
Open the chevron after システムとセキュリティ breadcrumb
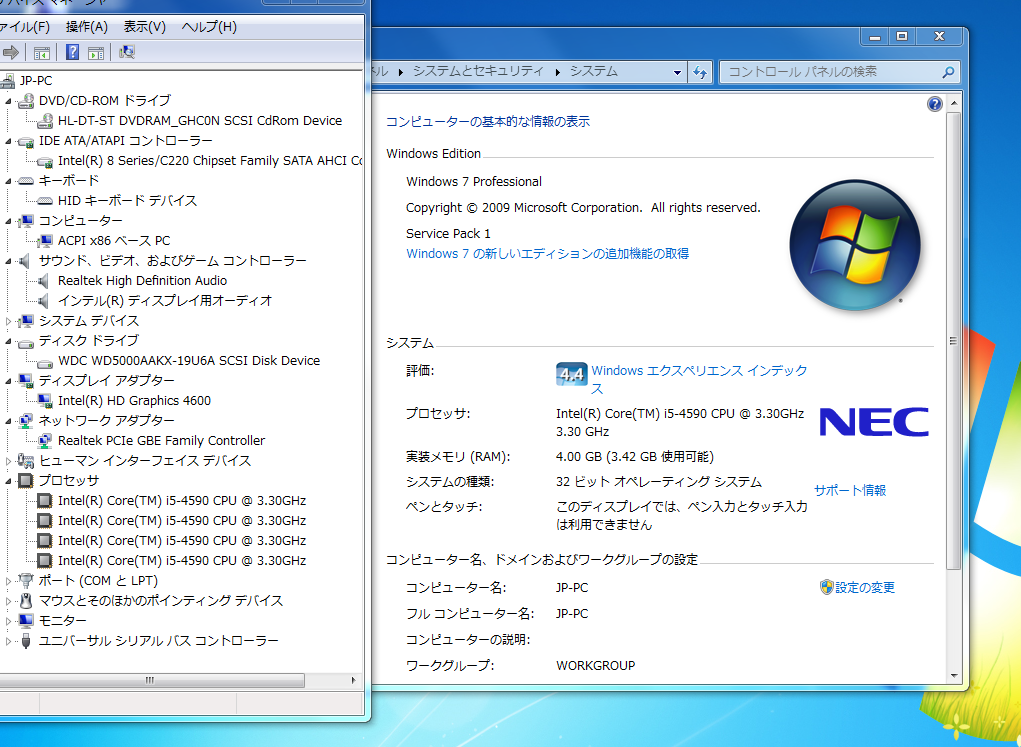[x=557, y=72]
